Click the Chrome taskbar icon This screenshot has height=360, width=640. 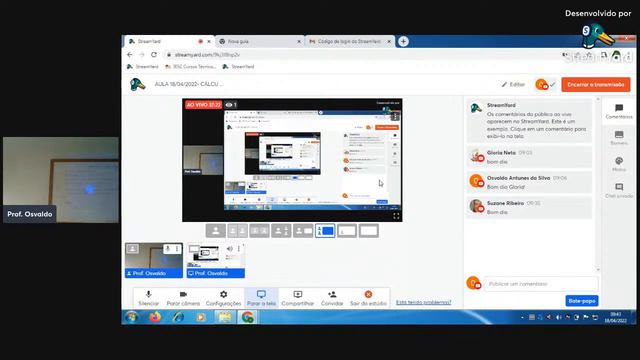[247, 317]
